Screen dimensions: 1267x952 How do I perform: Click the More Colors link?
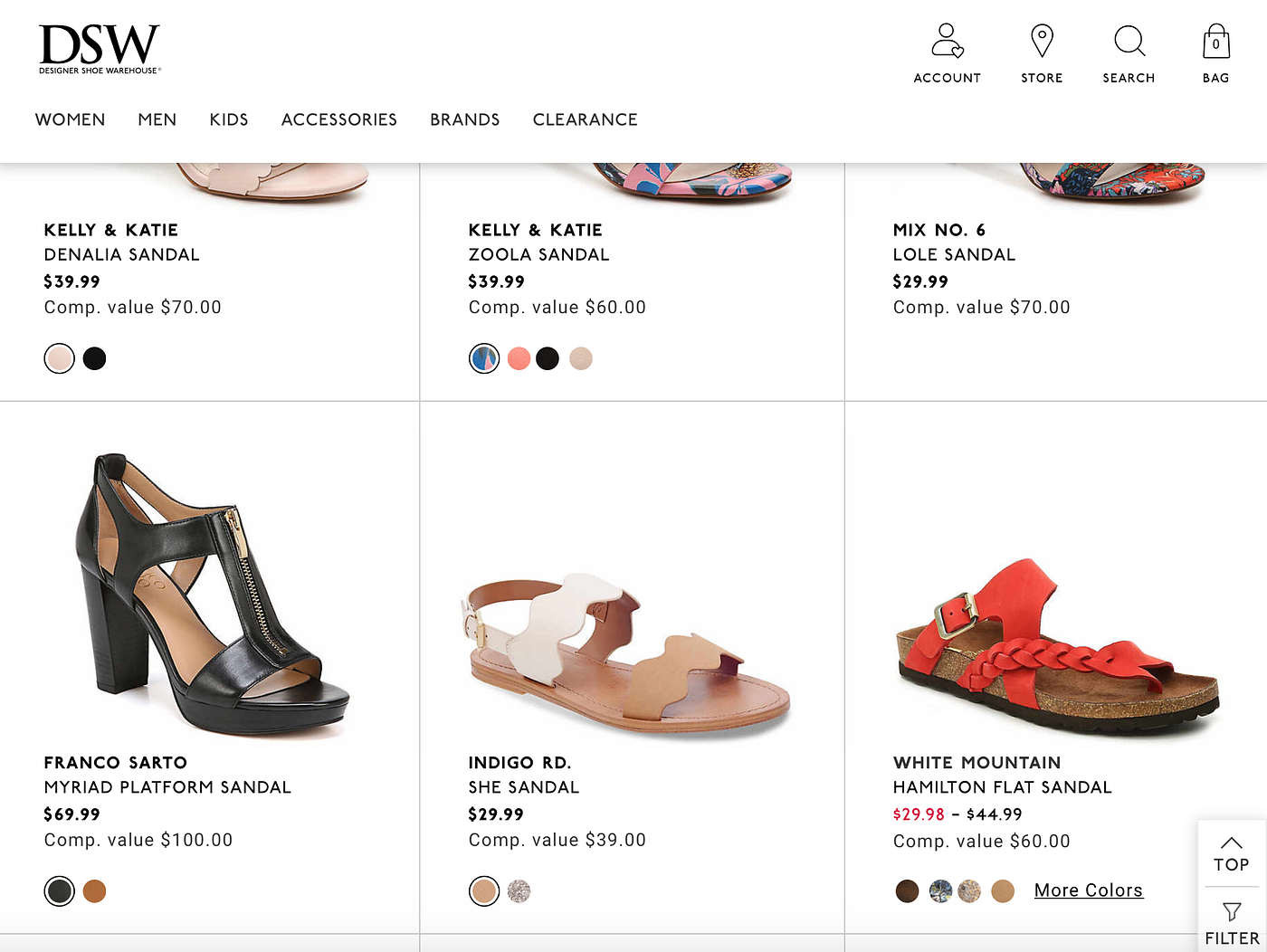[x=1088, y=890]
